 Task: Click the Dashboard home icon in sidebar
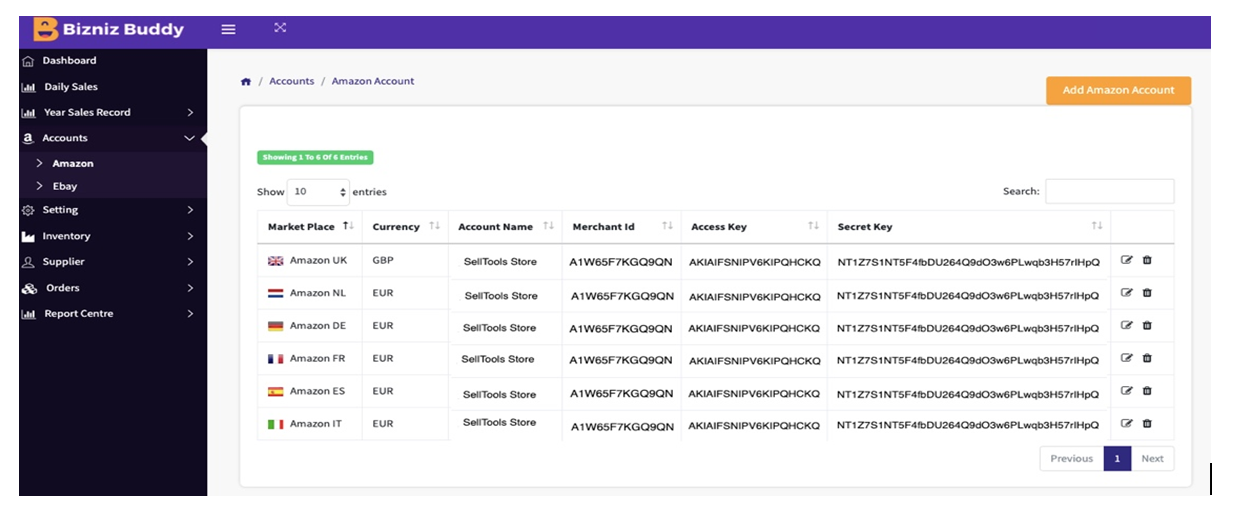click(x=28, y=61)
